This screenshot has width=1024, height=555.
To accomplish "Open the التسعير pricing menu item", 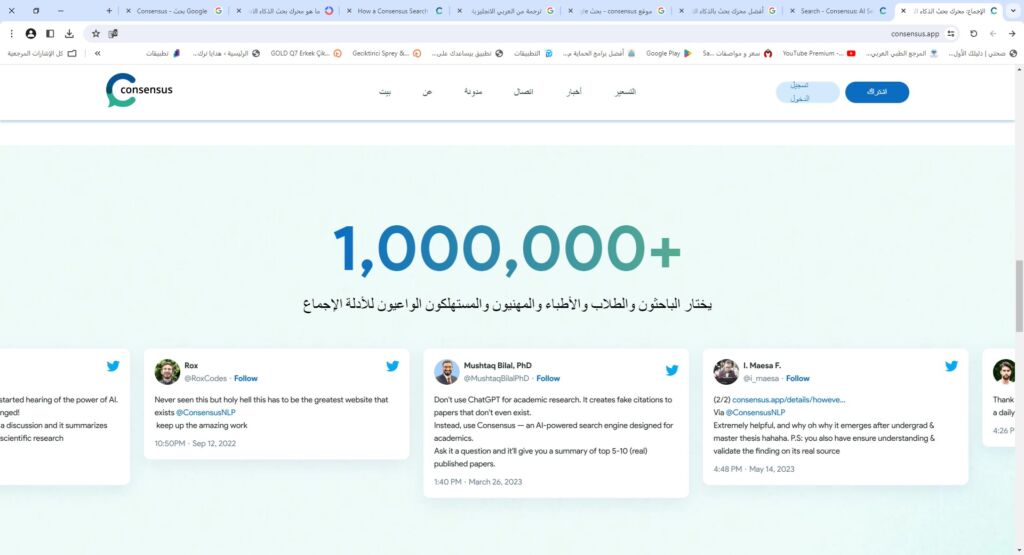I will (625, 92).
